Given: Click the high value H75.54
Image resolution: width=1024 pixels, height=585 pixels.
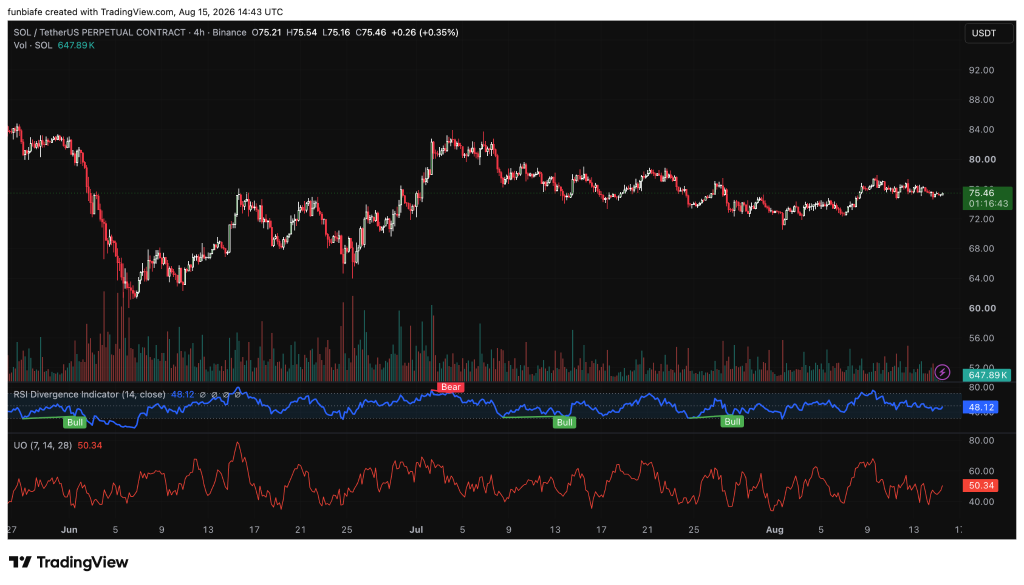Looking at the screenshot, I should click(x=302, y=32).
